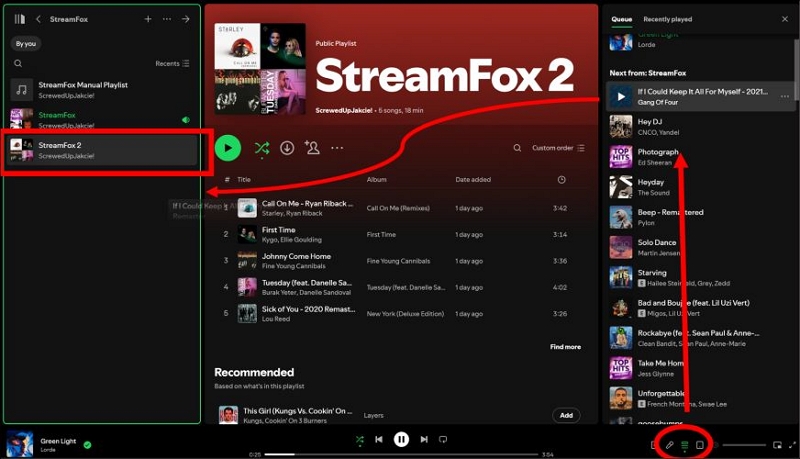Viewport: 800px width, 459px height.
Task: Click the StreamFox 2 cover collage
Action: (260, 68)
